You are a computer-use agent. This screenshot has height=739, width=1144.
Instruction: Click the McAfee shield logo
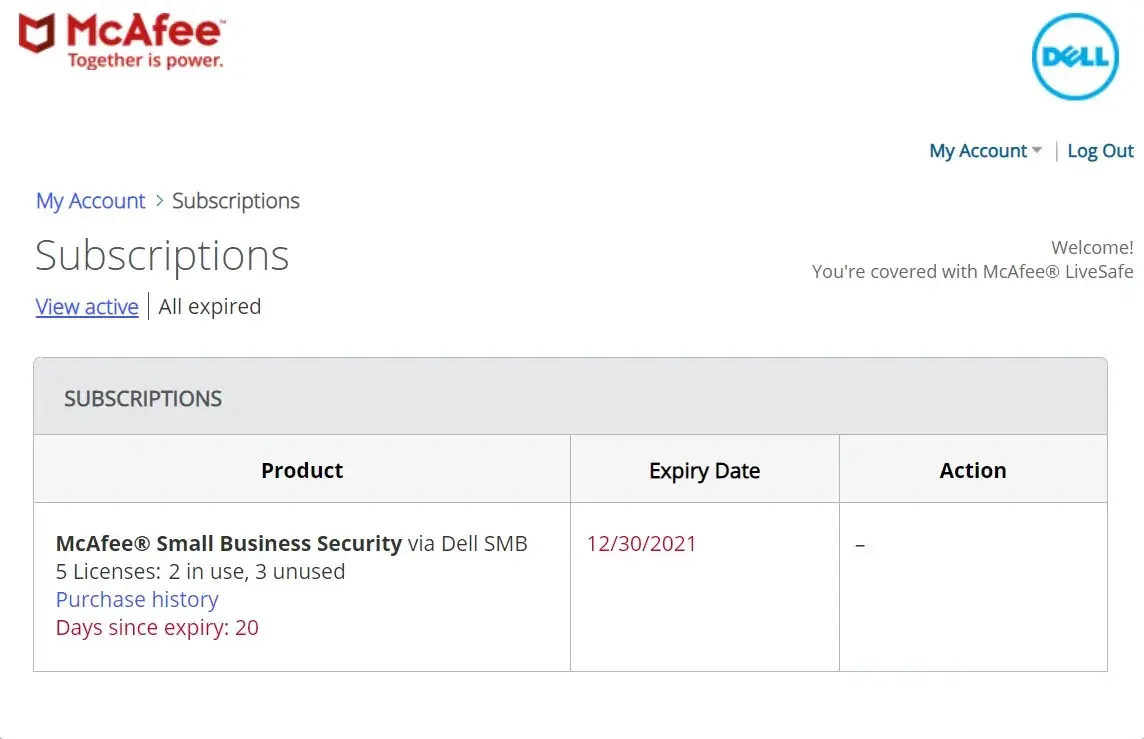[x=37, y=33]
